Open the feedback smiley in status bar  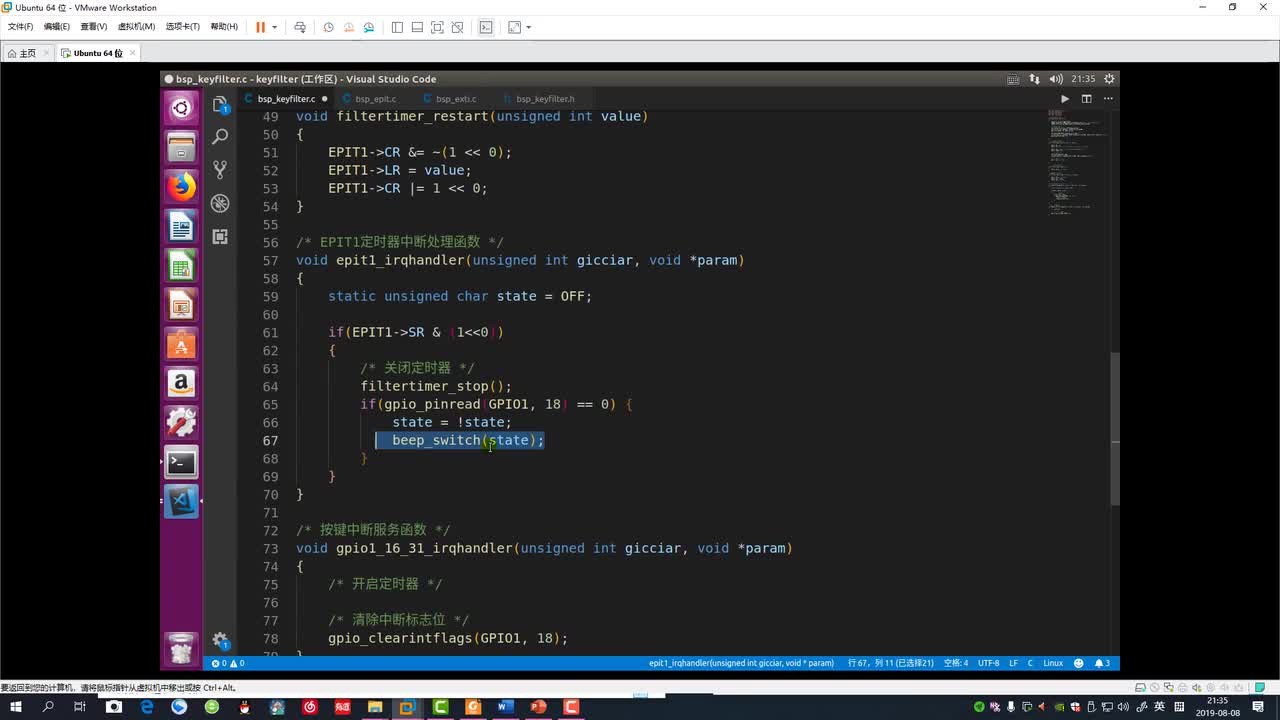(x=1078, y=663)
